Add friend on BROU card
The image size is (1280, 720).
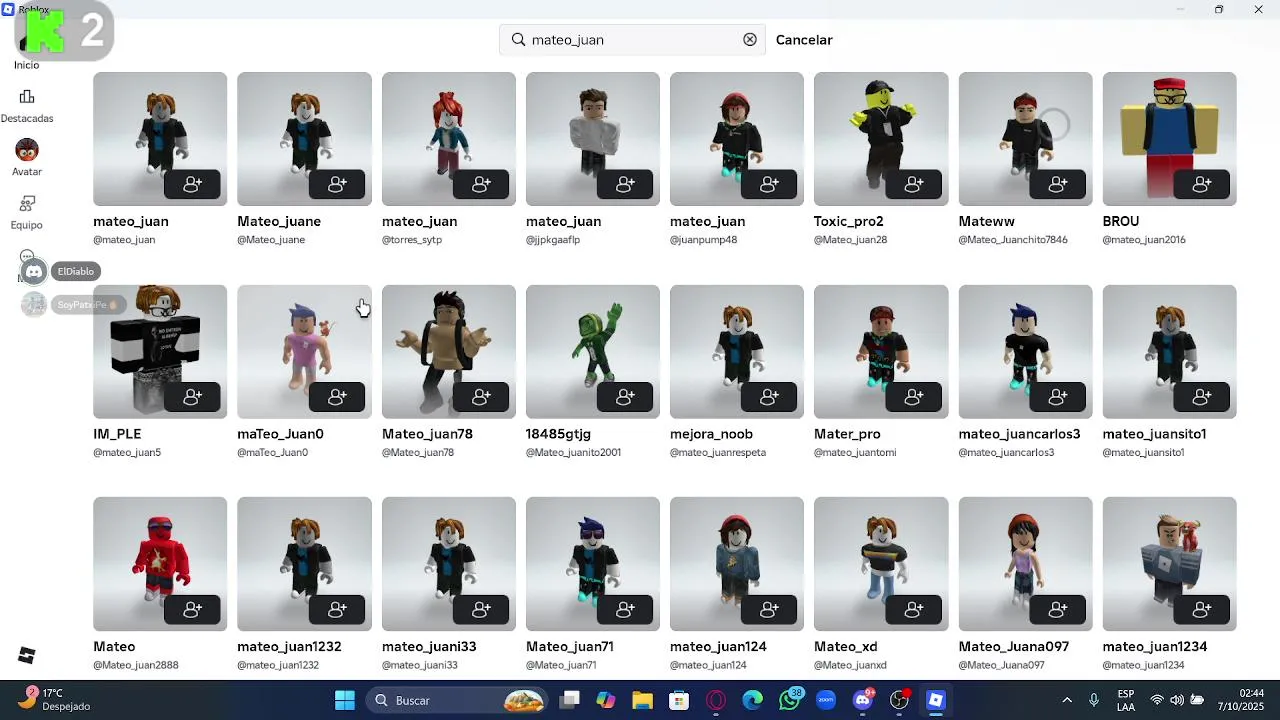coord(1201,185)
